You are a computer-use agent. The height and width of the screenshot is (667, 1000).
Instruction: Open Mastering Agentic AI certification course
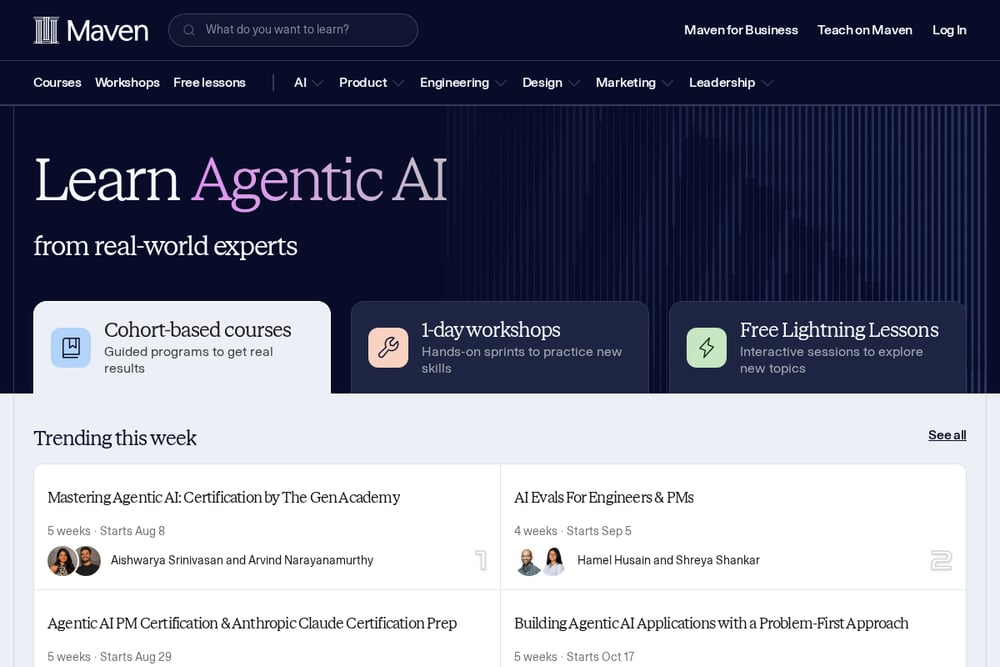[x=224, y=497]
